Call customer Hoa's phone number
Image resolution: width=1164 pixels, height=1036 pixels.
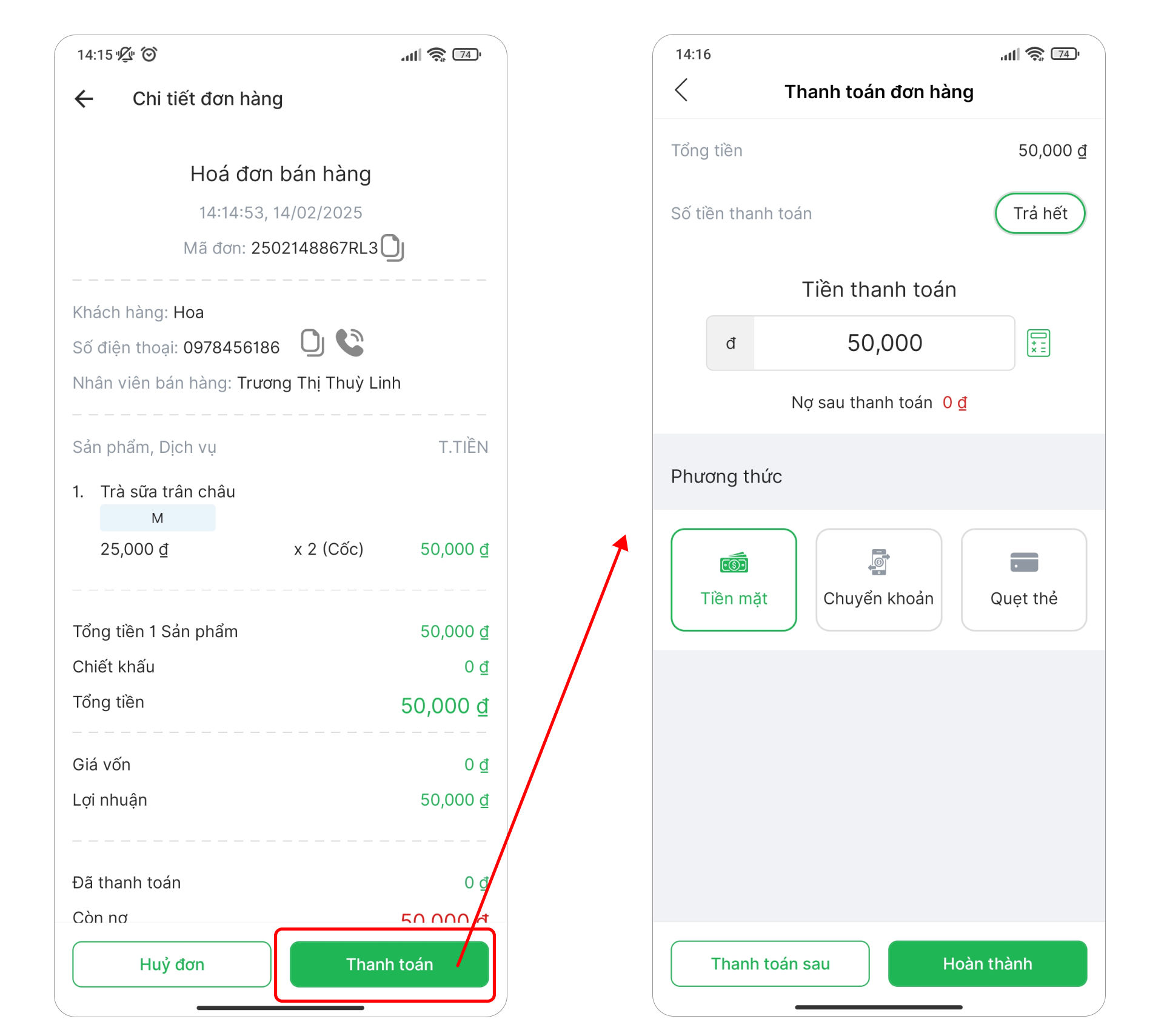coord(350,343)
